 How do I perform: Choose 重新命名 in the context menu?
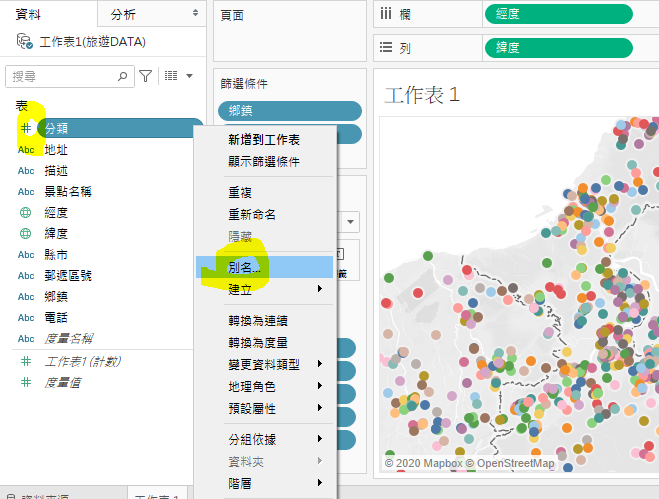(x=264, y=214)
